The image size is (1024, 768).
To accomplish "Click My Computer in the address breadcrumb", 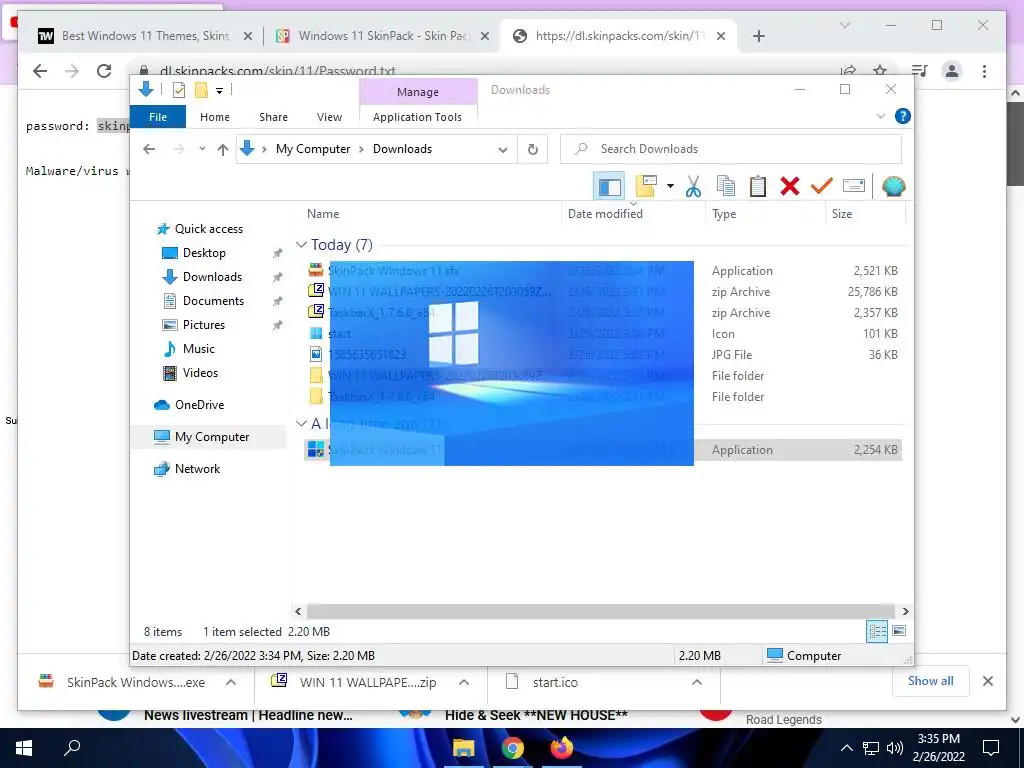I will (313, 149).
